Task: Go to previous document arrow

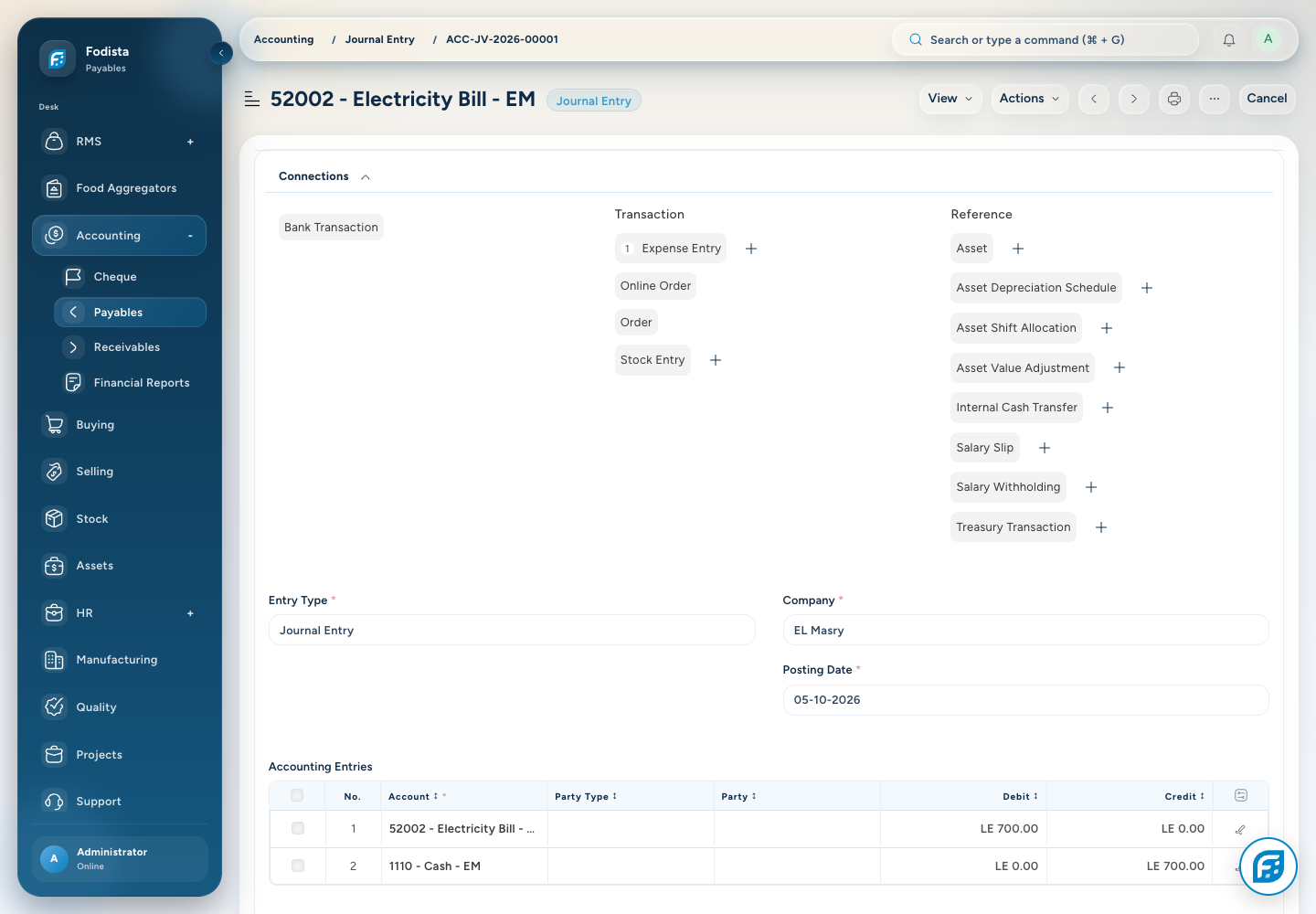Action: [x=1094, y=99]
